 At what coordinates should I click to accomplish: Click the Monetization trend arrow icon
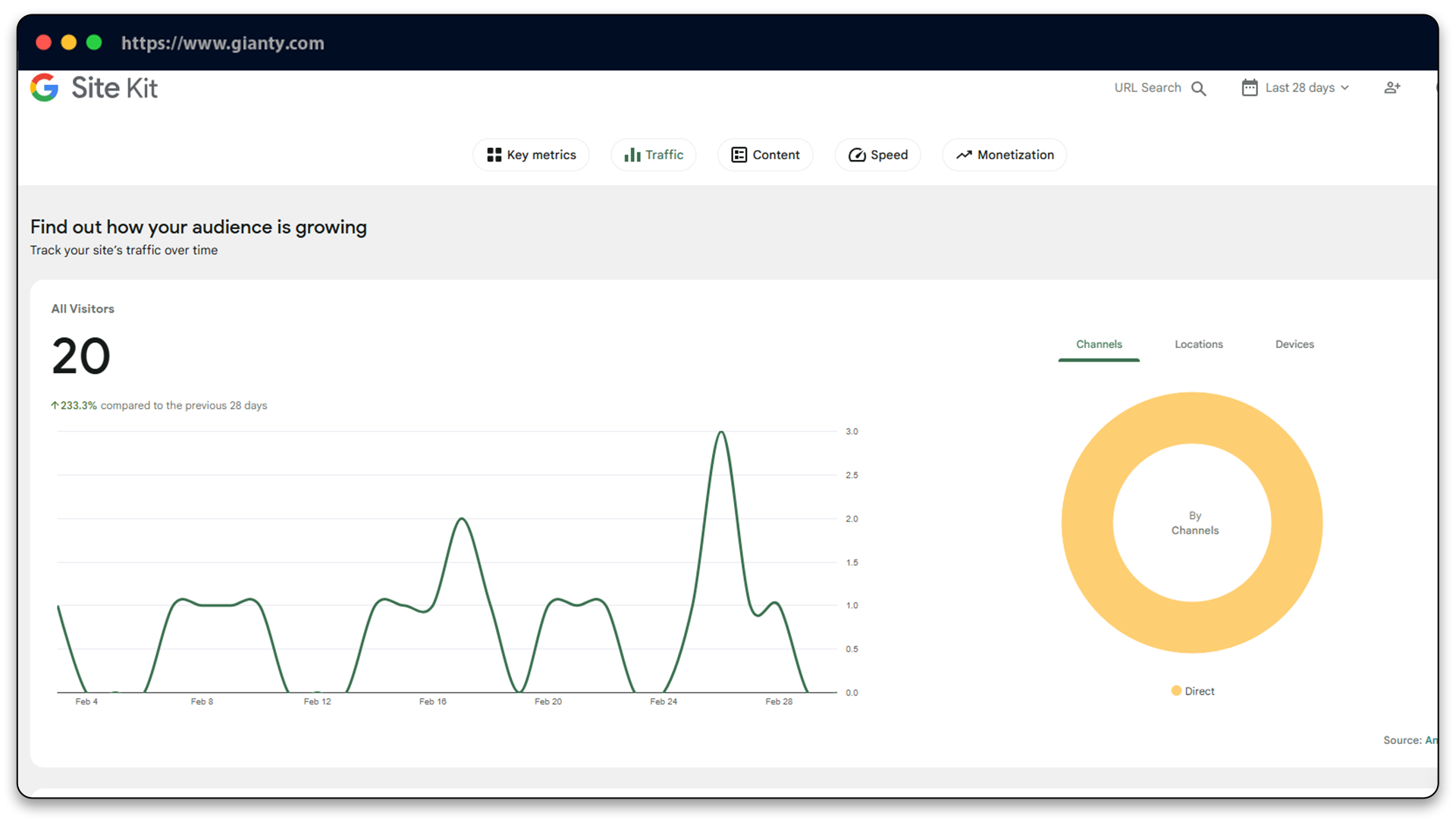coord(963,155)
